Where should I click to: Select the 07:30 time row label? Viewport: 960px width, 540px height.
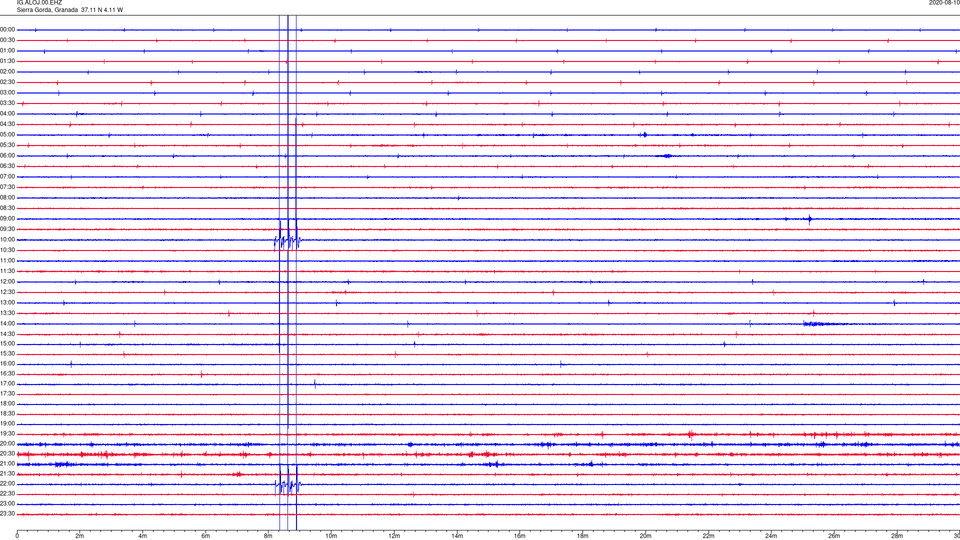[x=8, y=187]
